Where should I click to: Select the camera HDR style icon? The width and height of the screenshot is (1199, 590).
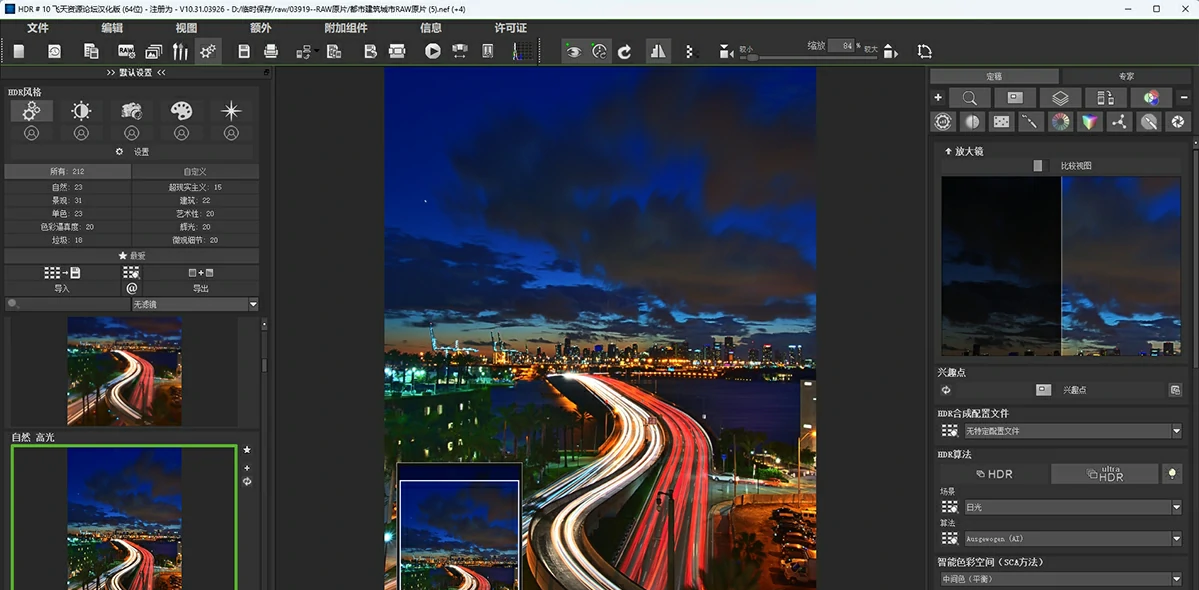[x=132, y=111]
